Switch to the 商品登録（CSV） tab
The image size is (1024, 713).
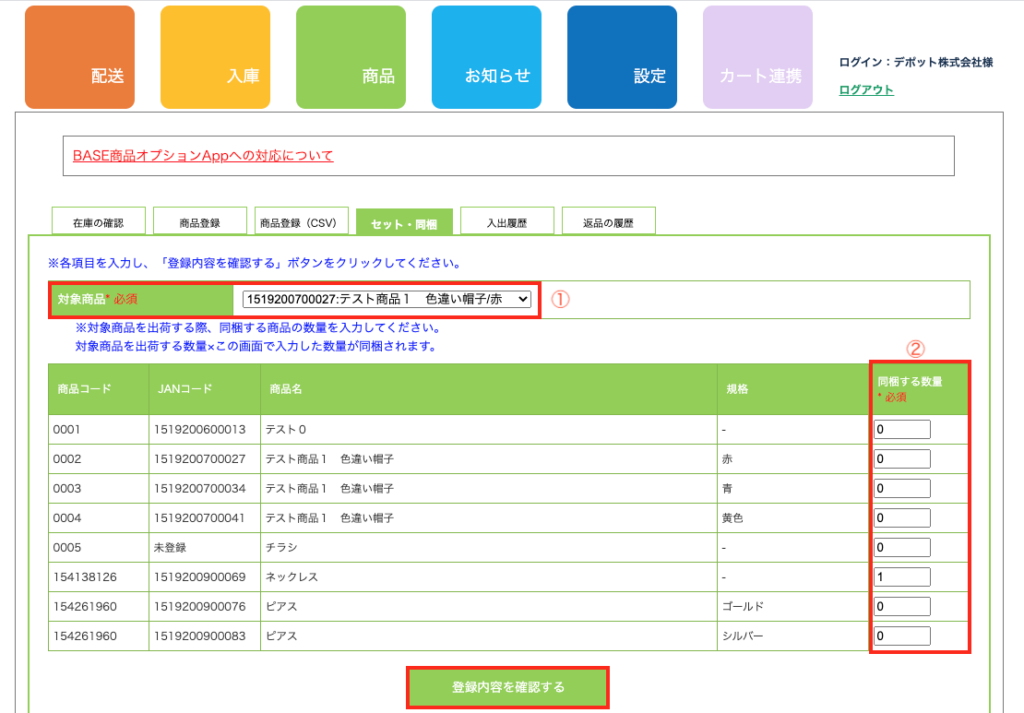pos(301,222)
